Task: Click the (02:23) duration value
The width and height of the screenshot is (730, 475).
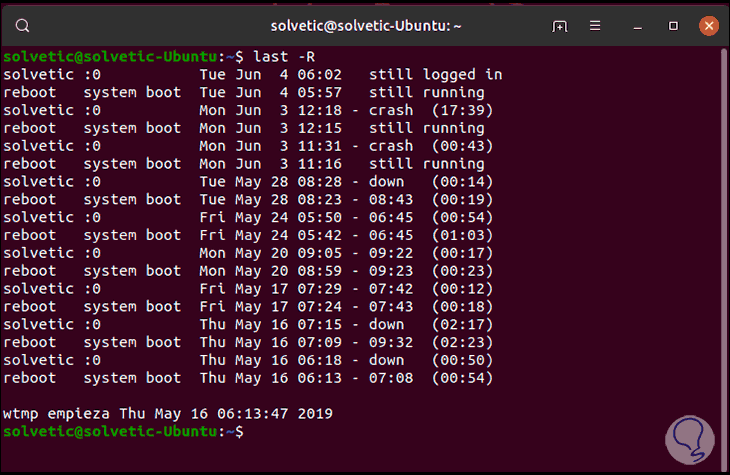Action: pos(462,342)
